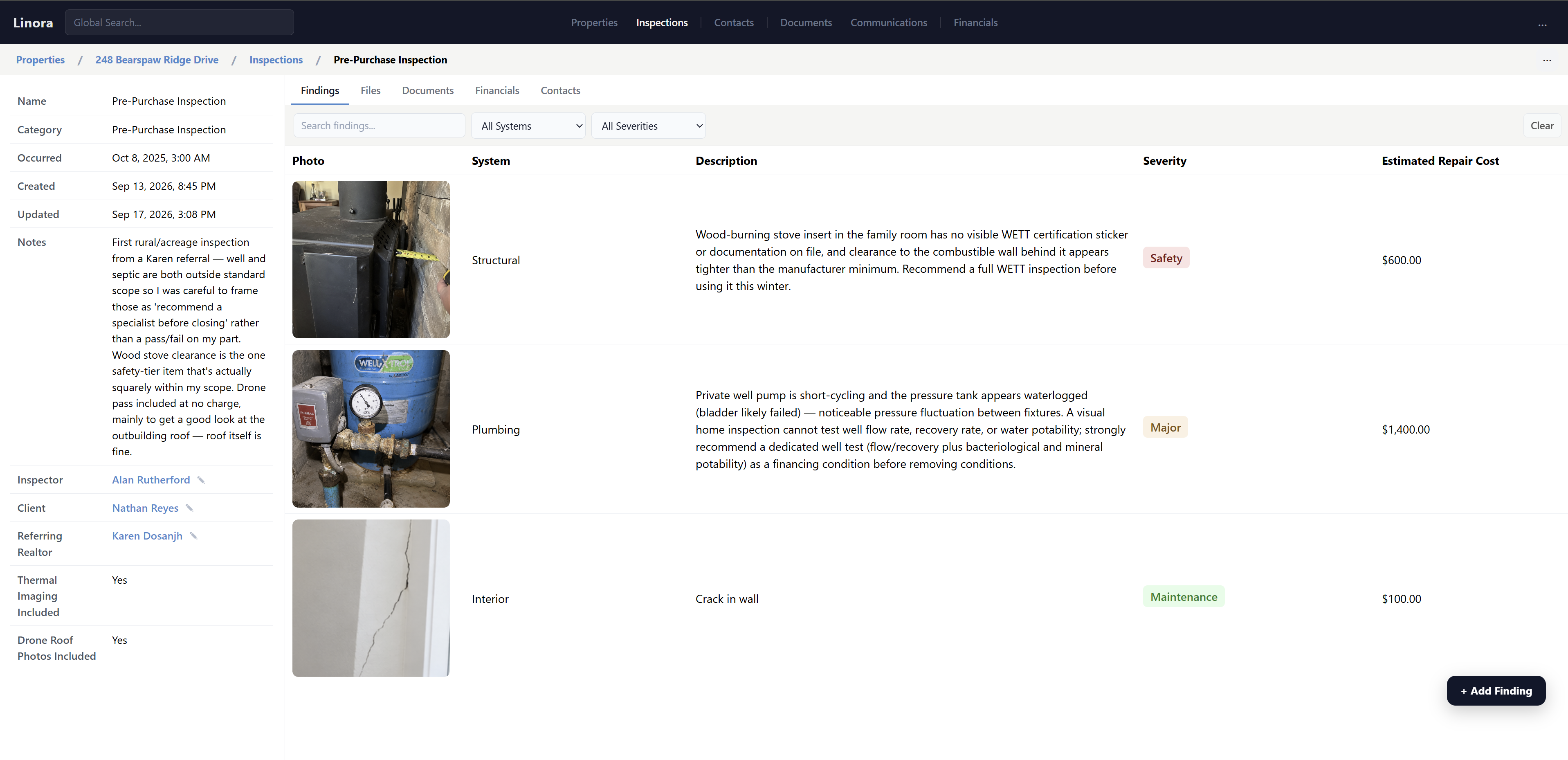
Task: Click the Add Finding button
Action: point(1496,690)
